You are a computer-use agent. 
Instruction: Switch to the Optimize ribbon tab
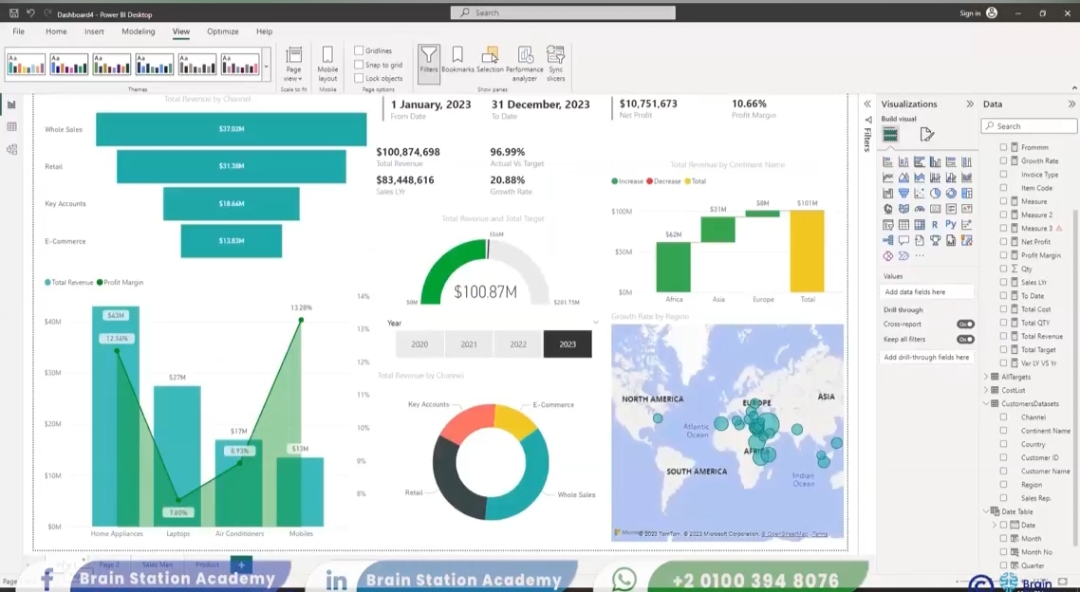point(222,32)
